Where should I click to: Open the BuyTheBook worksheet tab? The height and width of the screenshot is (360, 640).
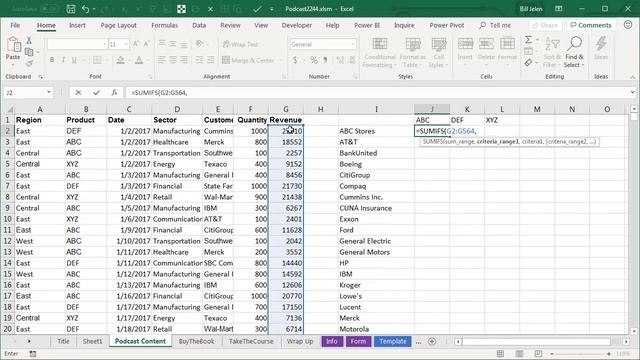pos(196,341)
